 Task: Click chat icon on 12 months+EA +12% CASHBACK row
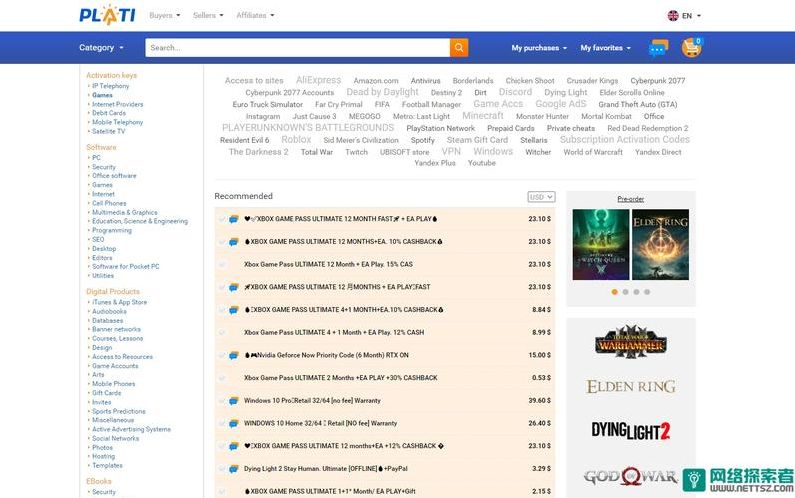234,446
